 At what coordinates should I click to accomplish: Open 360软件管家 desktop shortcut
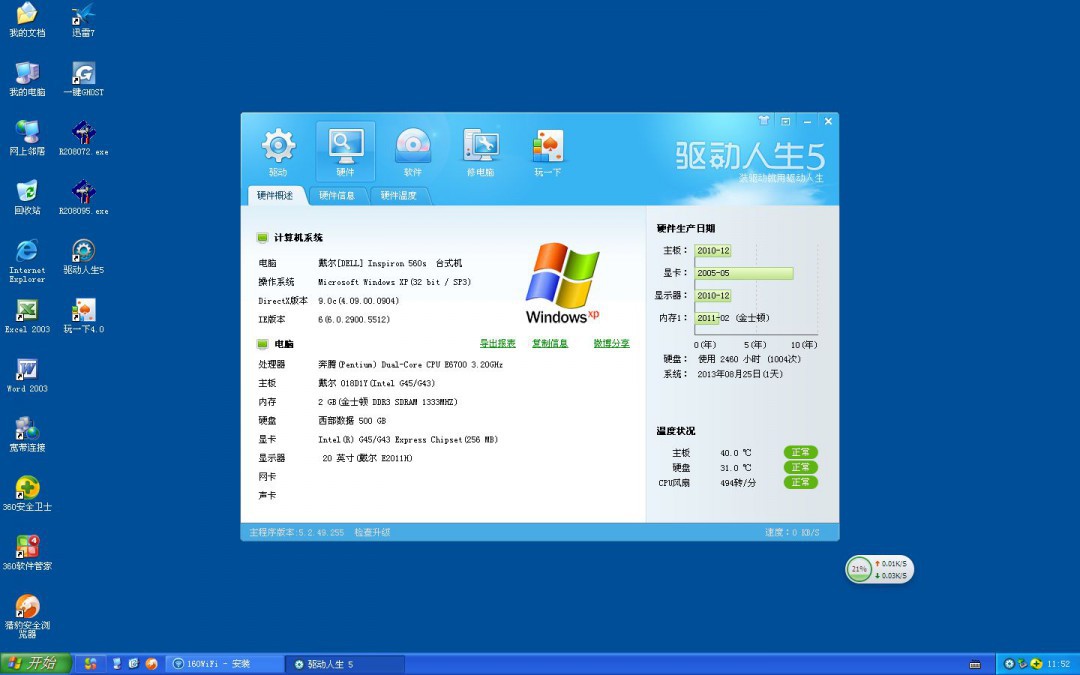coord(27,553)
